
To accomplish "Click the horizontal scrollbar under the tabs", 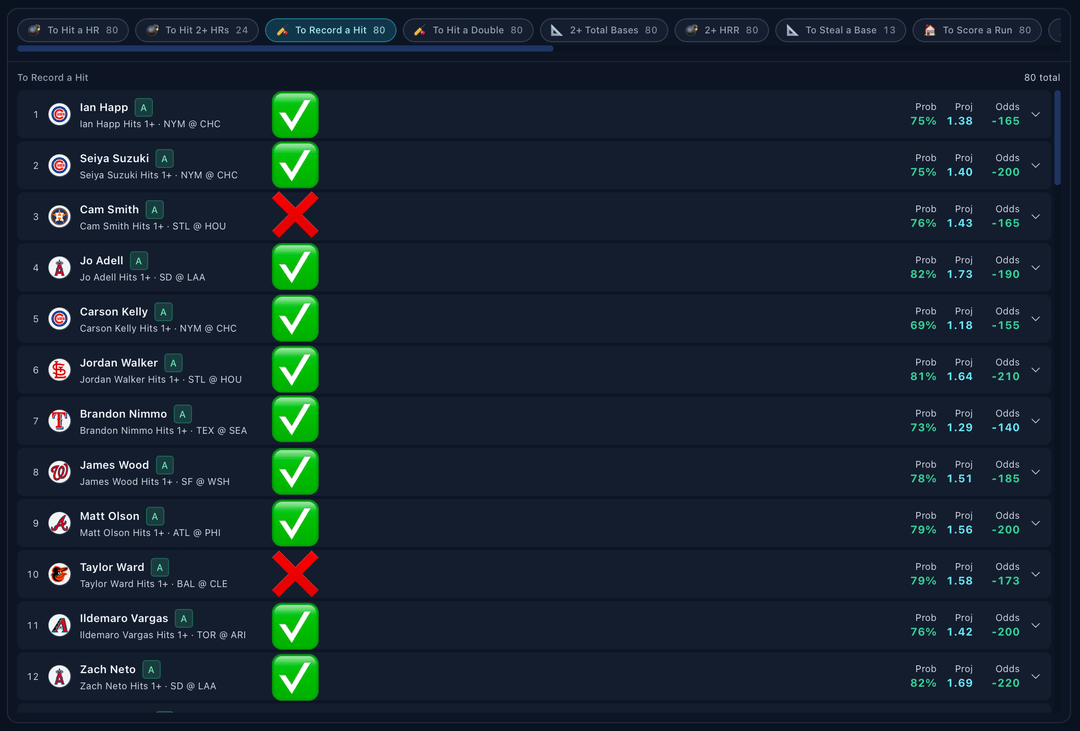I will (285, 48).
